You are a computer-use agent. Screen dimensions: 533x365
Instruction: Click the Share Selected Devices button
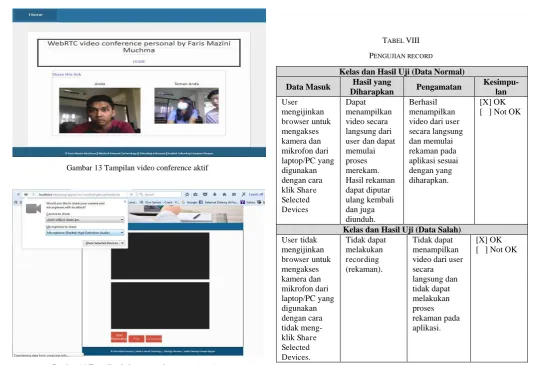(x=102, y=243)
